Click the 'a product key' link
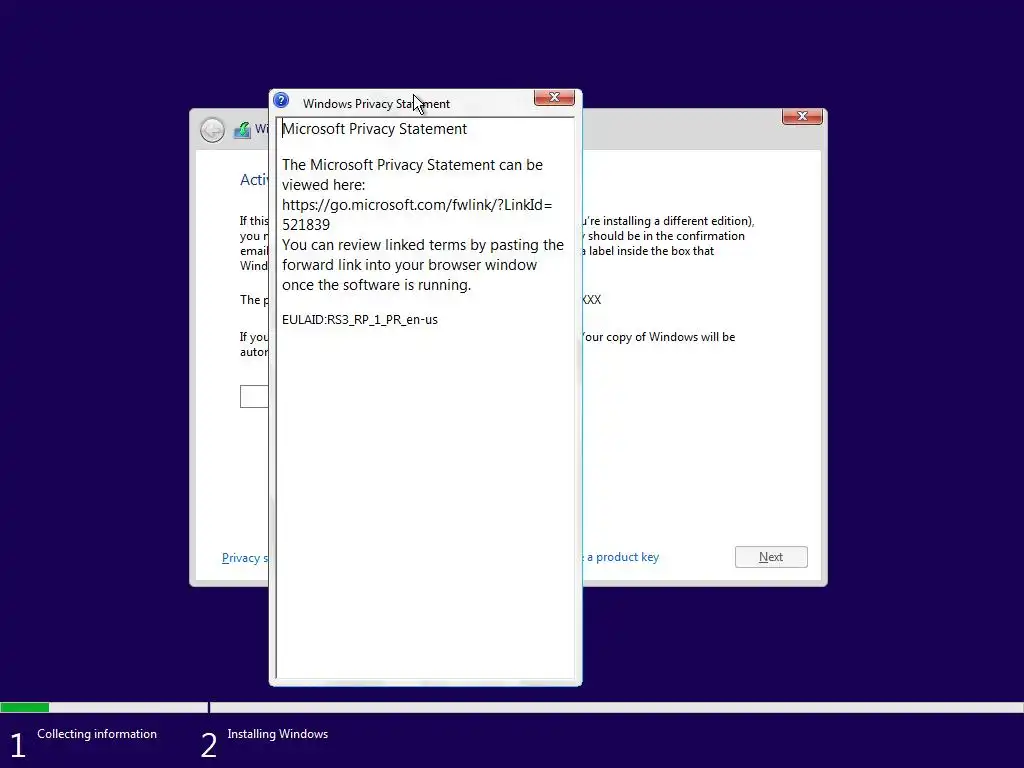The image size is (1024, 768). point(623,557)
